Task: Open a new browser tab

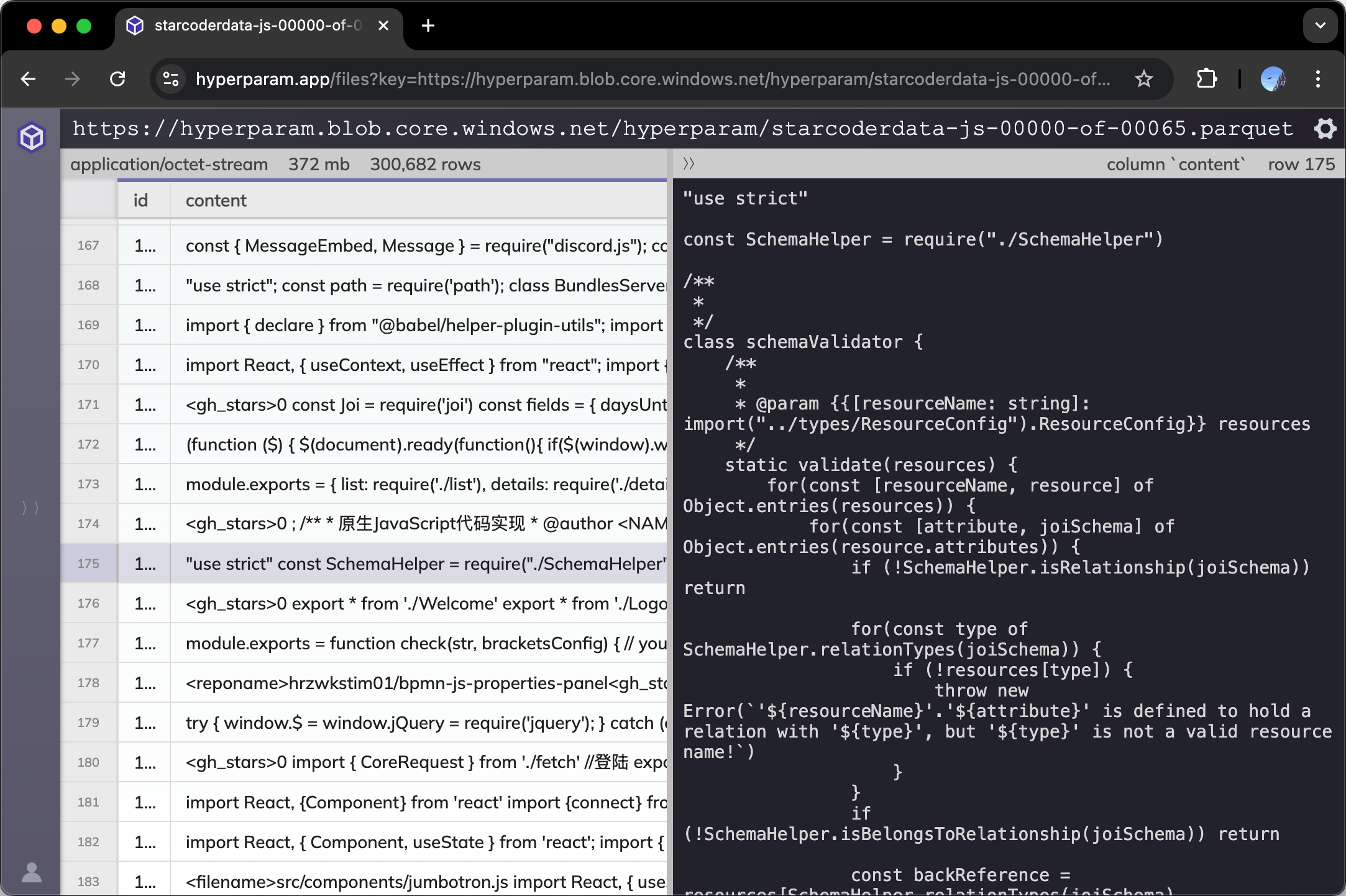Action: pos(428,25)
